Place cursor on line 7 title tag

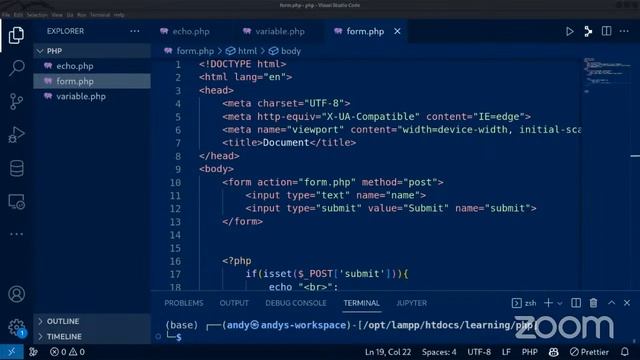289,143
